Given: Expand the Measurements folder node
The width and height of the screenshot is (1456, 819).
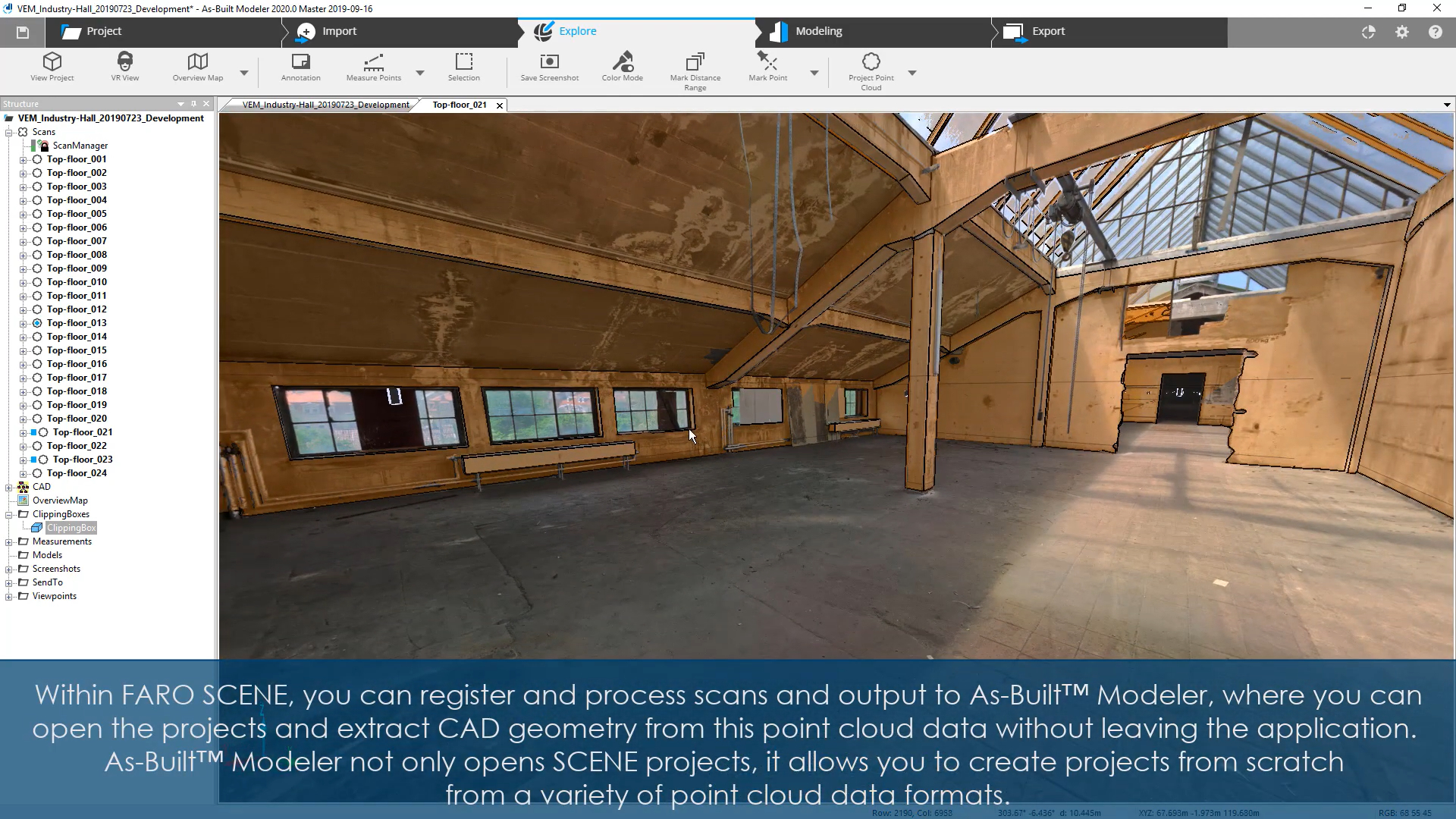Looking at the screenshot, I should click(9, 541).
